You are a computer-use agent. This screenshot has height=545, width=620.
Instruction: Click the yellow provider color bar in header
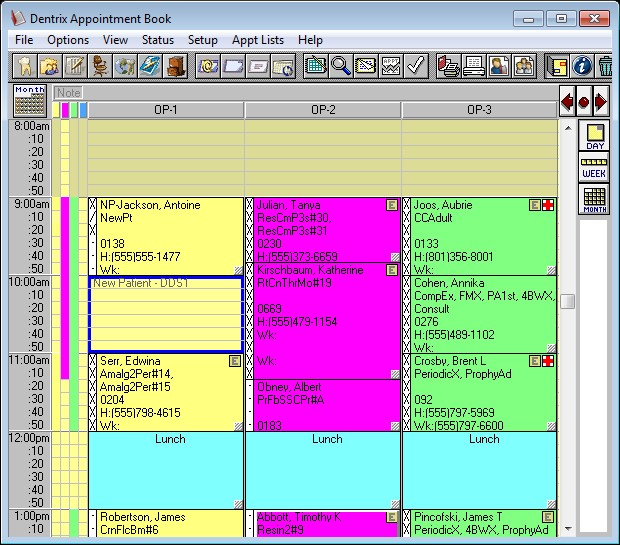pos(56,110)
